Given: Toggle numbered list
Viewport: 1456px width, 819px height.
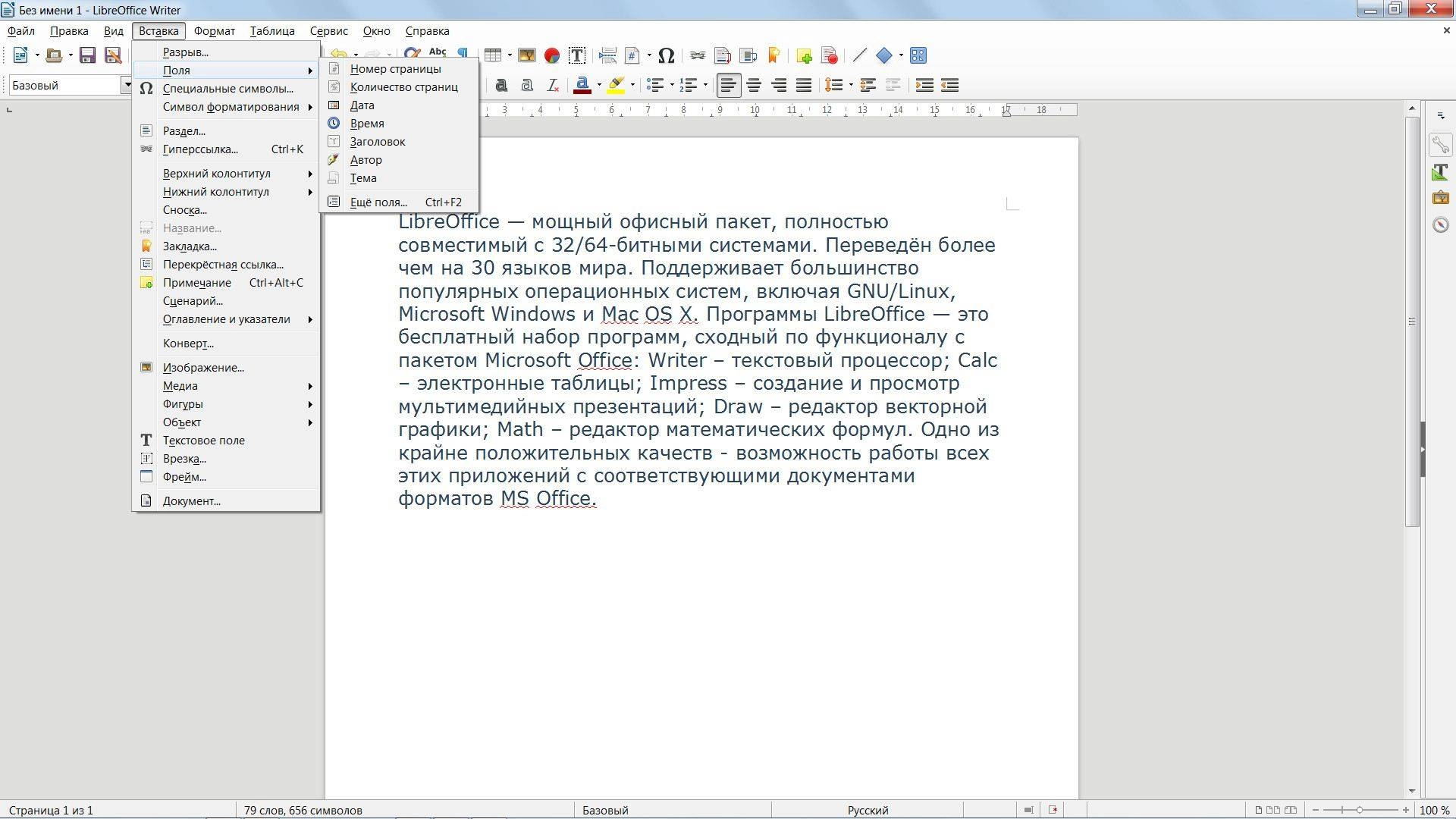Looking at the screenshot, I should 689,85.
